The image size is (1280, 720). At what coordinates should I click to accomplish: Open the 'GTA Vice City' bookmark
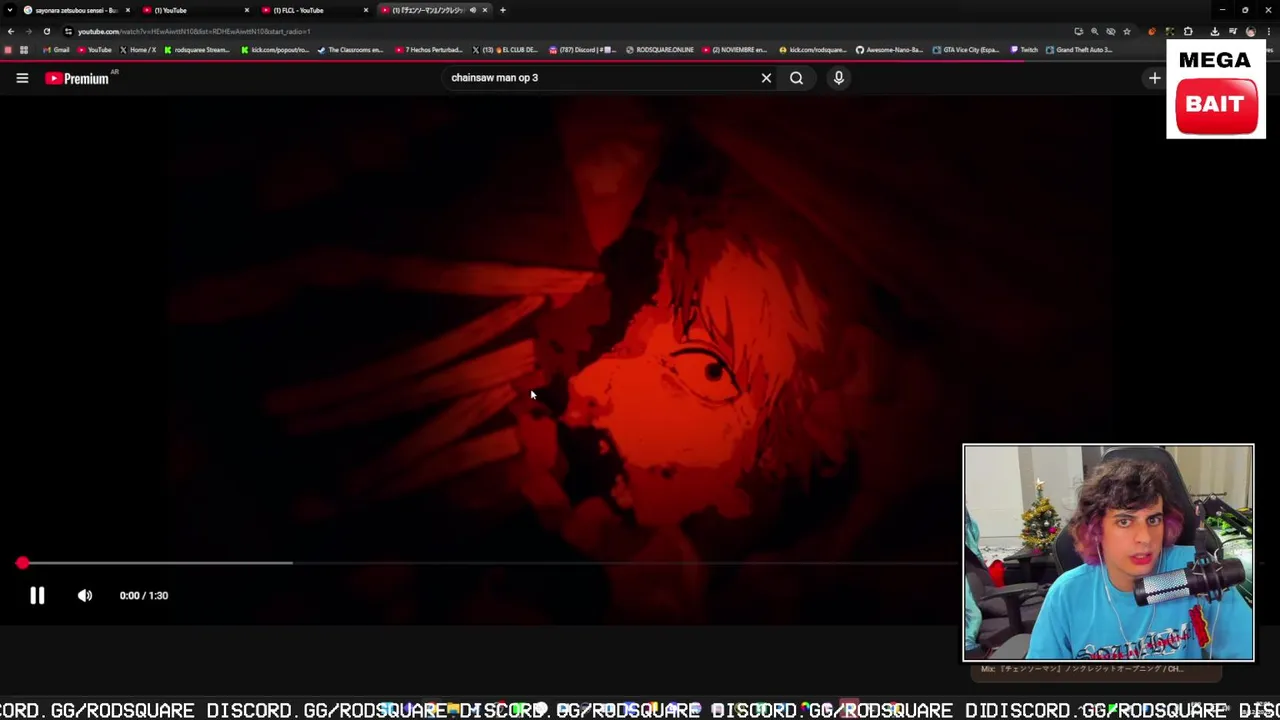pos(966,50)
